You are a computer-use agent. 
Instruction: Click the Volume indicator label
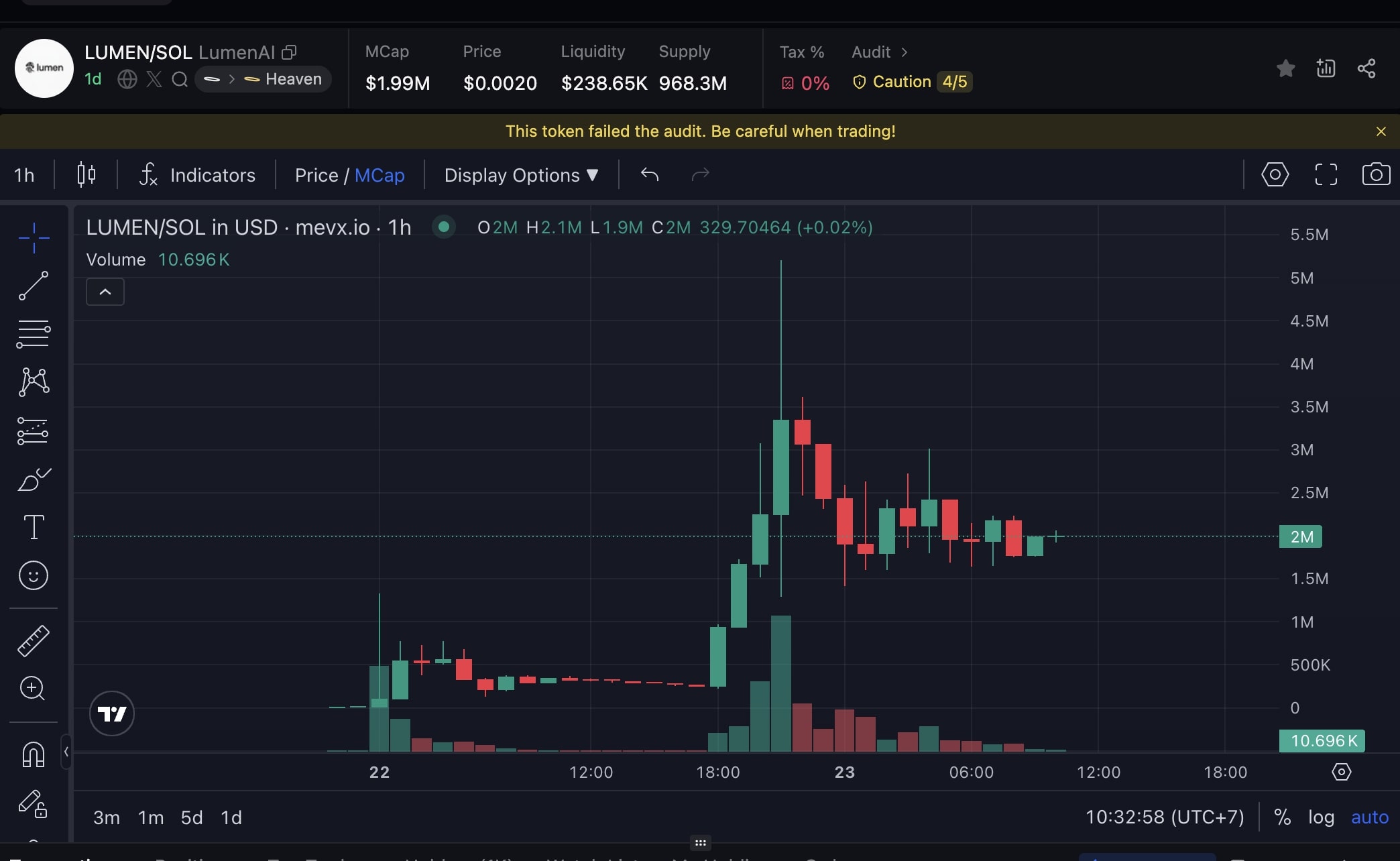point(115,260)
